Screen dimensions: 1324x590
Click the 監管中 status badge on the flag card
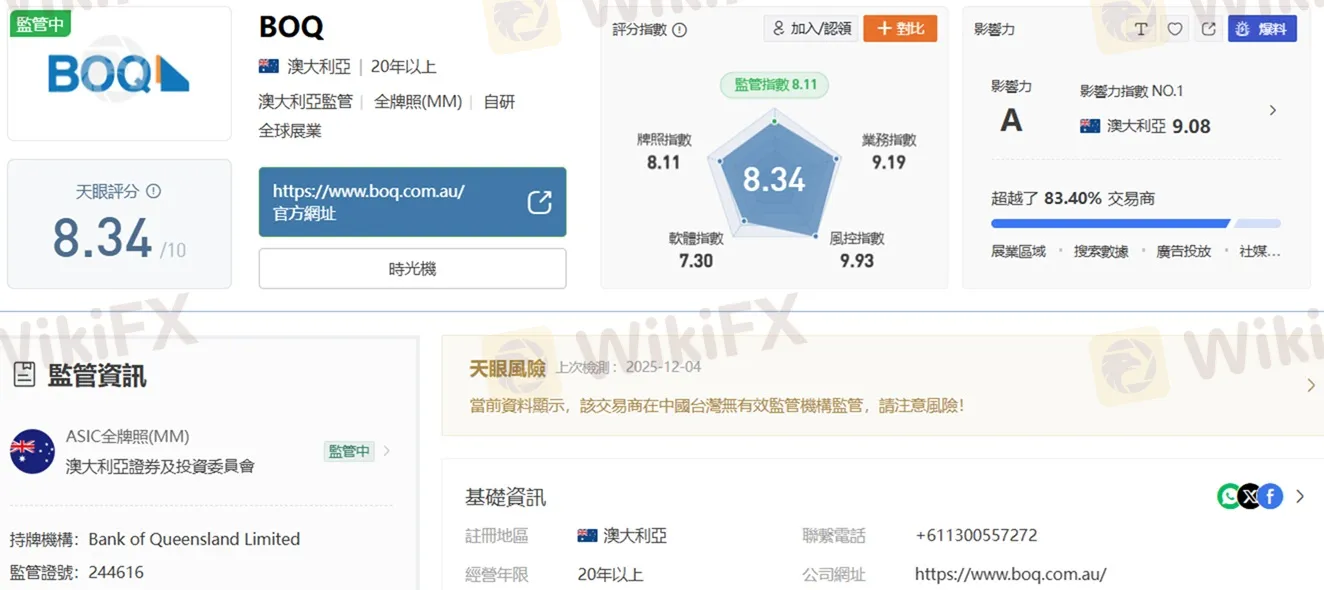tap(40, 22)
